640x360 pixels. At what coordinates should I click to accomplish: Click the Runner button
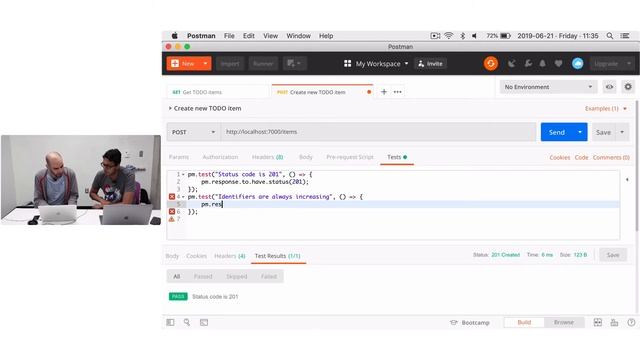(x=263, y=64)
